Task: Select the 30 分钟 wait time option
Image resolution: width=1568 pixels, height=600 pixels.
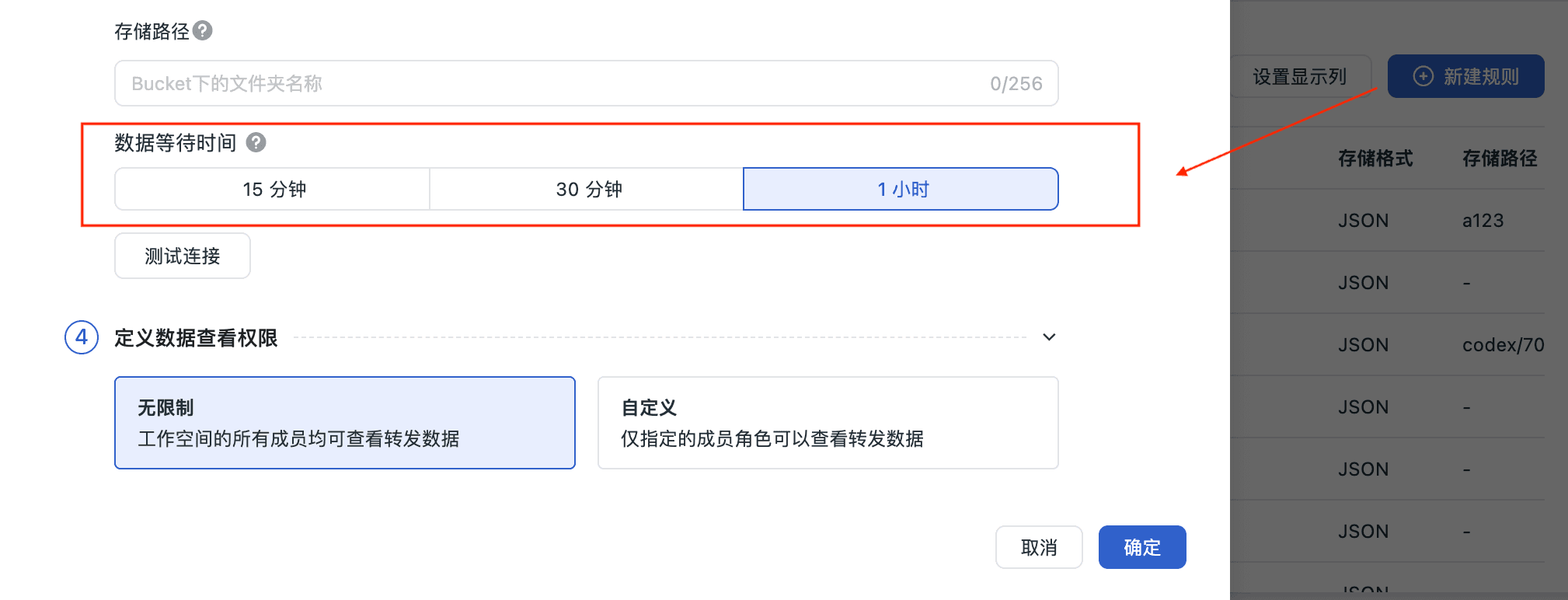Action: (x=587, y=189)
